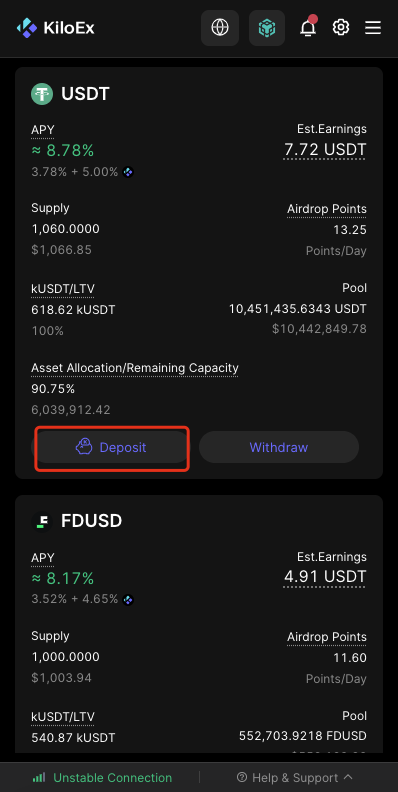Open settings gear icon
The height and width of the screenshot is (792, 398).
[x=341, y=27]
